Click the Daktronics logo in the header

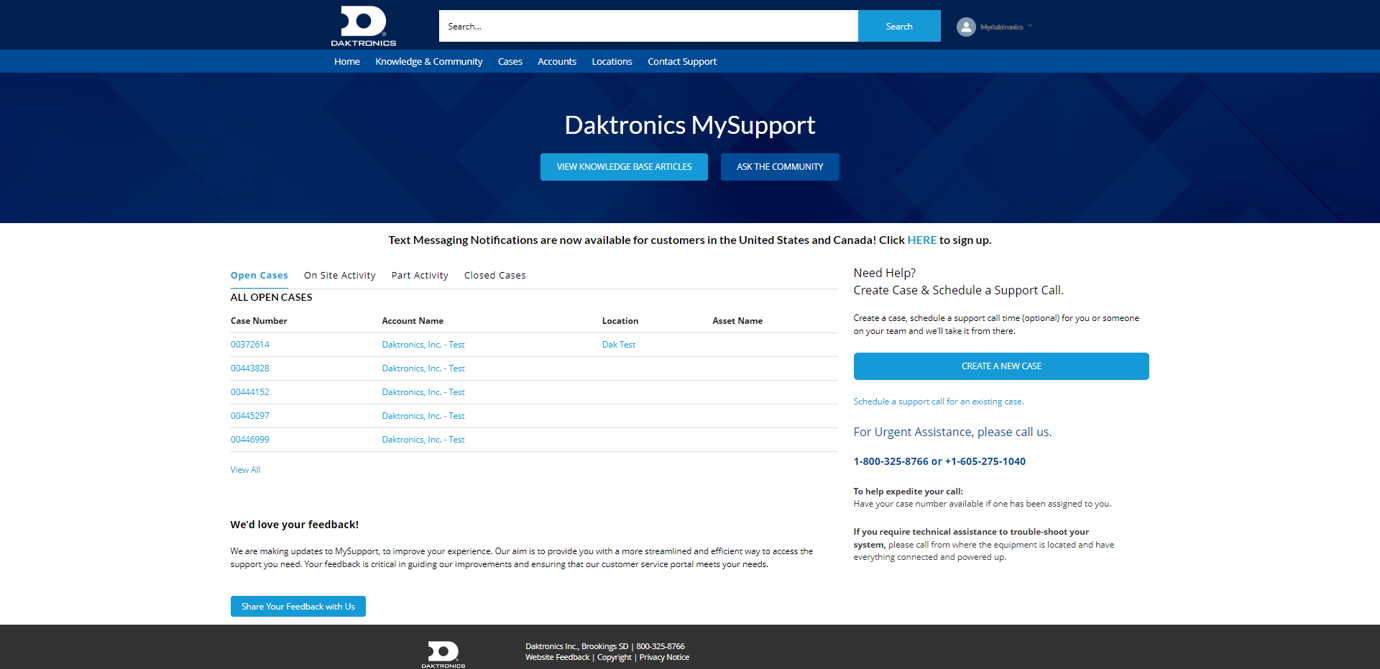click(364, 25)
